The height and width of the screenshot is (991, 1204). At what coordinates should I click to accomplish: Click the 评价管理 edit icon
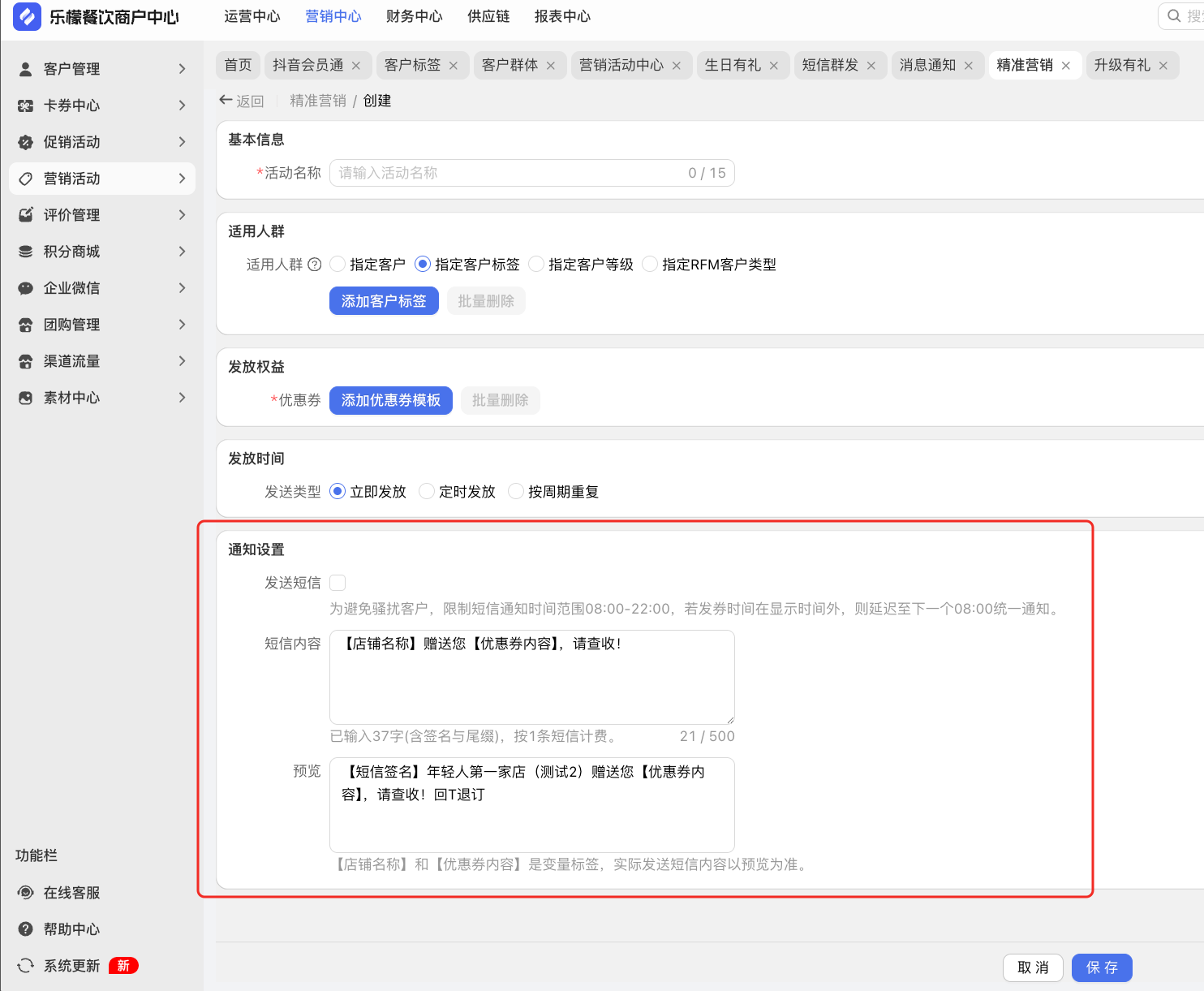click(26, 215)
